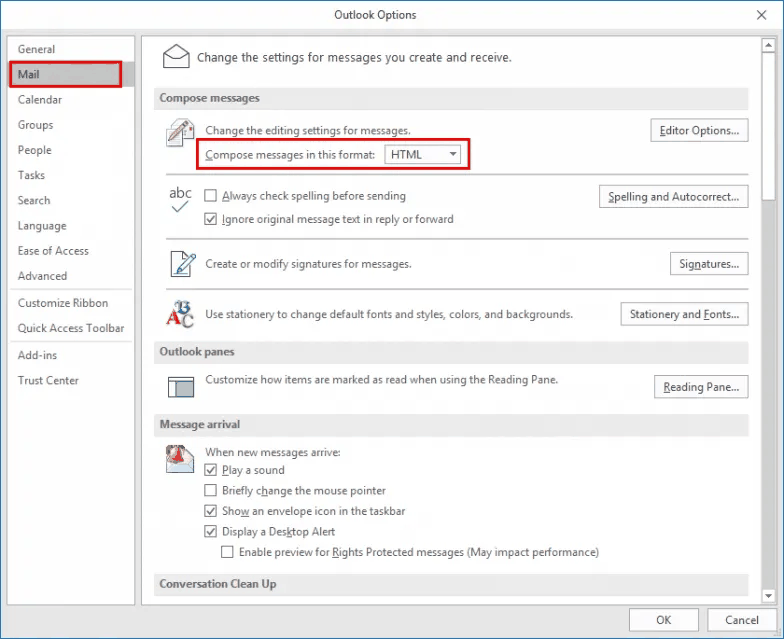Click 'Compose messages in this format' label
This screenshot has height=639, width=784.
click(290, 154)
